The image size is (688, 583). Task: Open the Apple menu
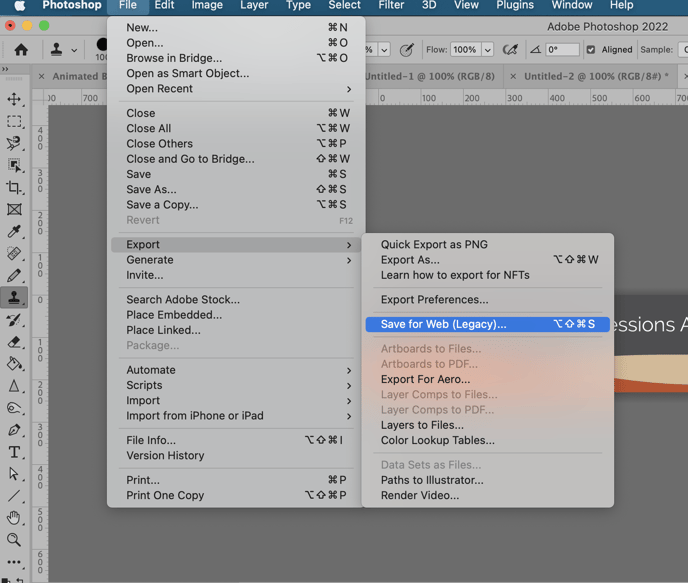20,5
